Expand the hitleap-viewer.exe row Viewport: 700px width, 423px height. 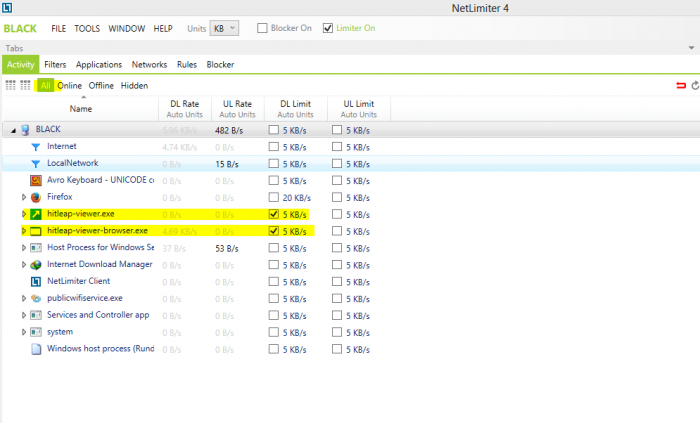tap(24, 214)
